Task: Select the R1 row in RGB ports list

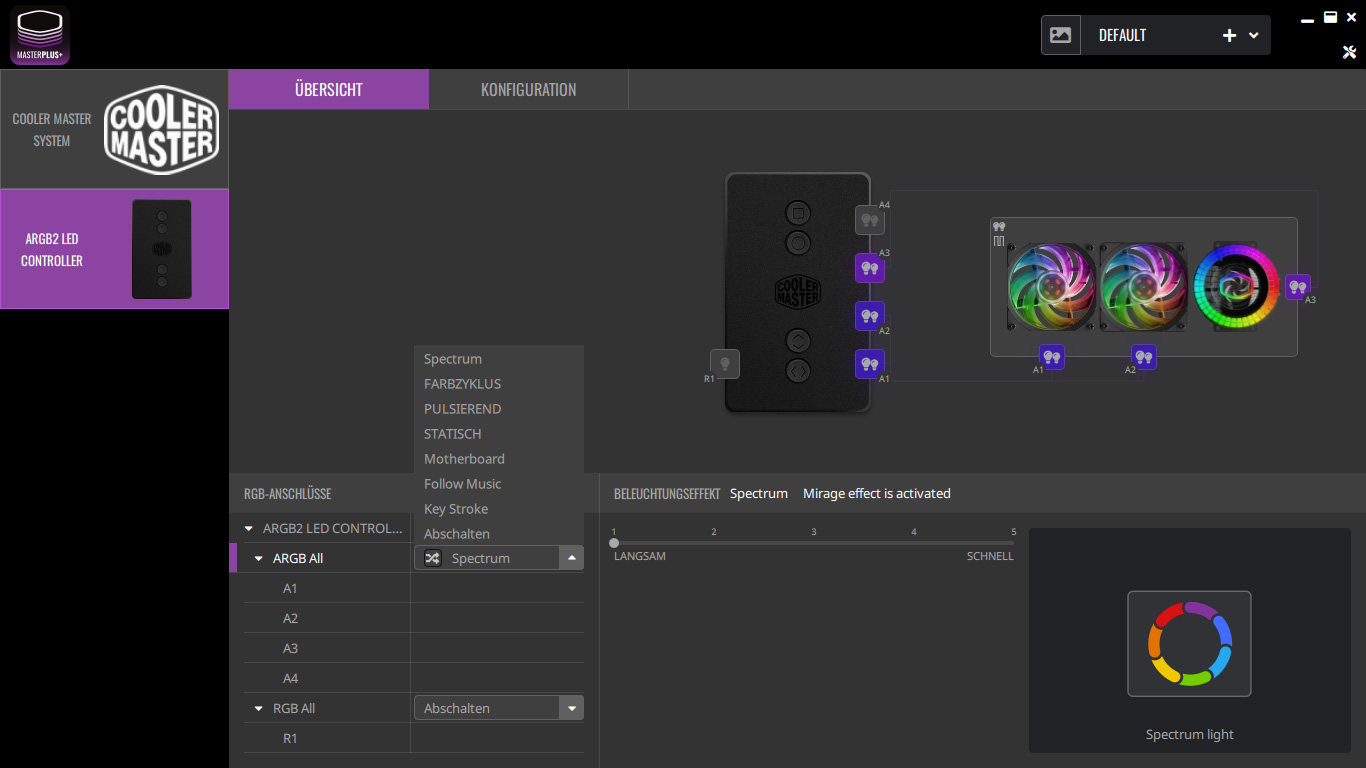Action: click(x=413, y=738)
